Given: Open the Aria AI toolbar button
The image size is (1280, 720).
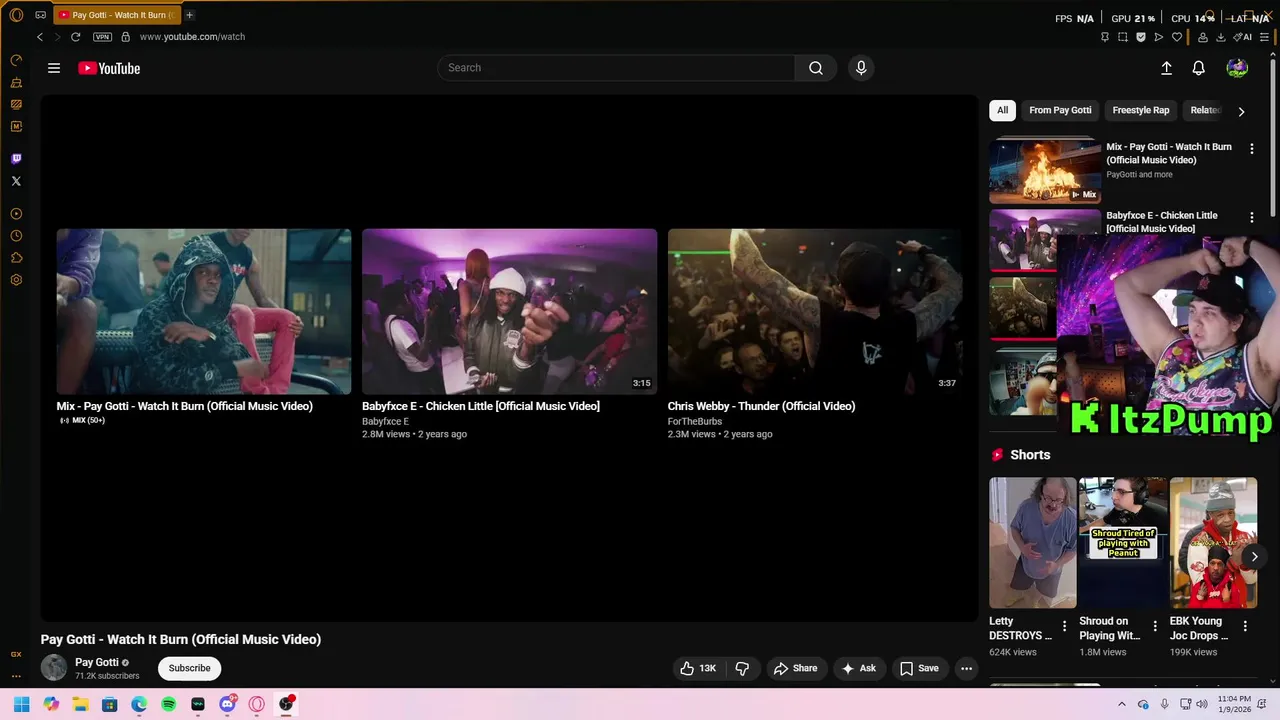Looking at the screenshot, I should (1243, 37).
